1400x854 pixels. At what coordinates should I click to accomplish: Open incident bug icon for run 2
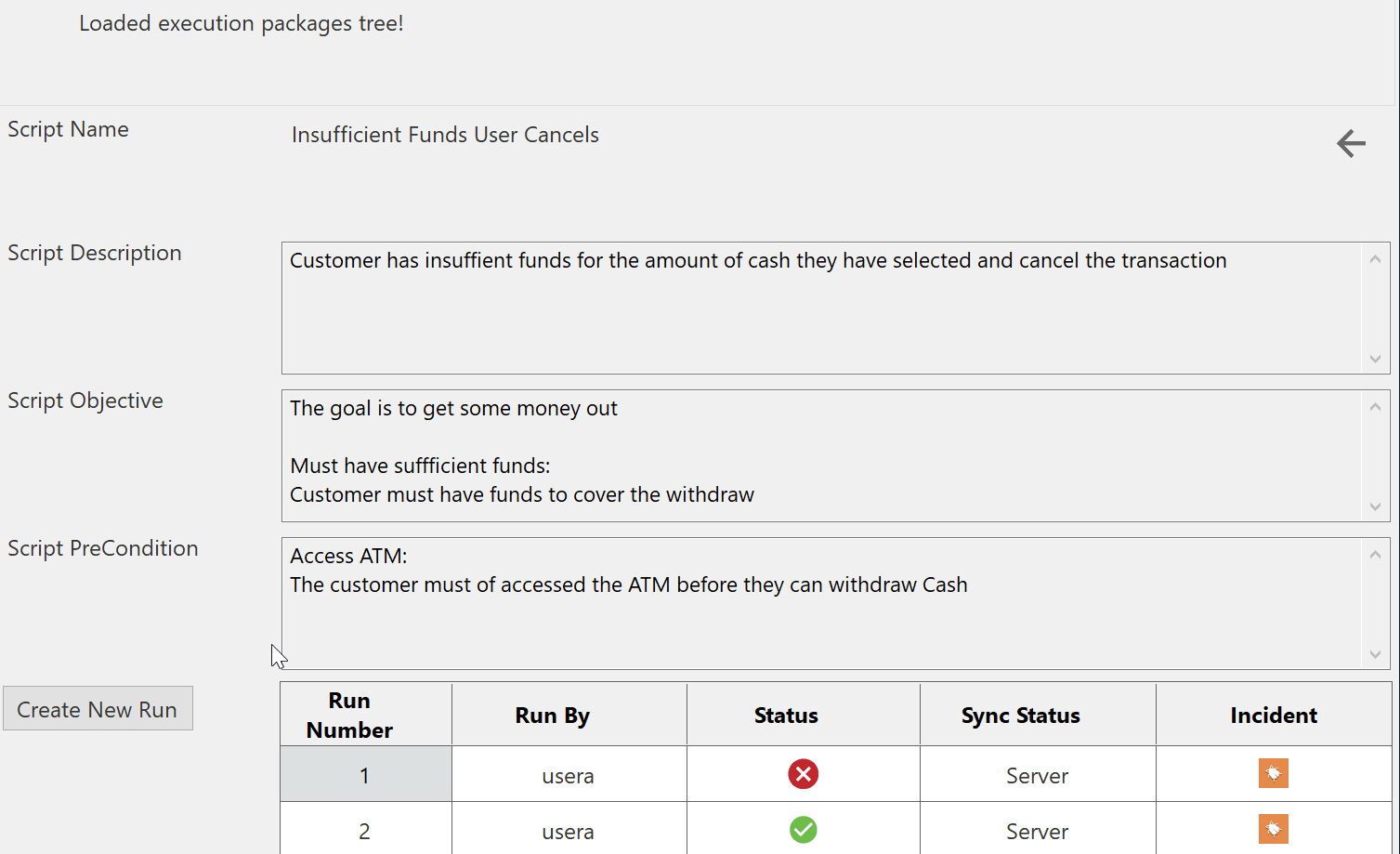1273,829
